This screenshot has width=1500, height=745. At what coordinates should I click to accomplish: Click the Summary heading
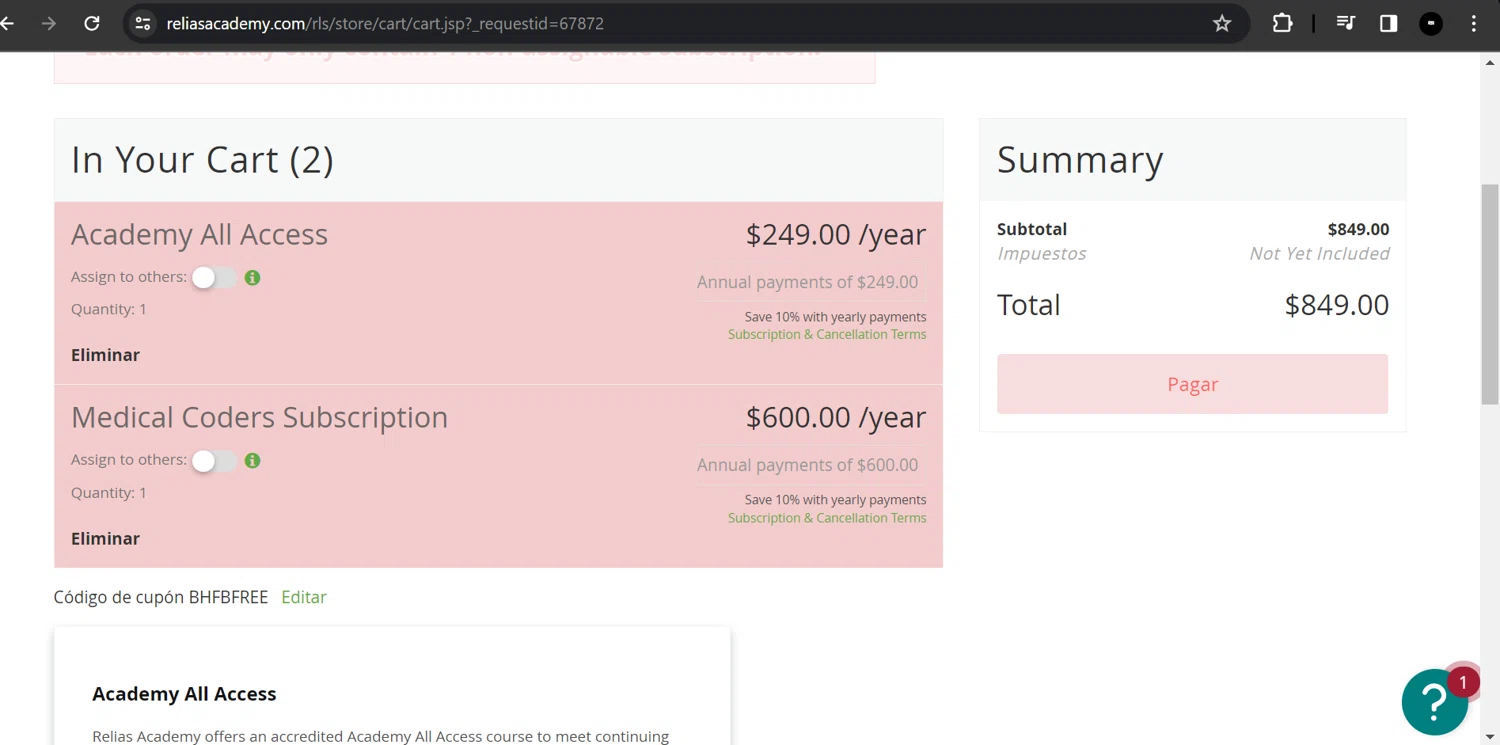tap(1080, 160)
